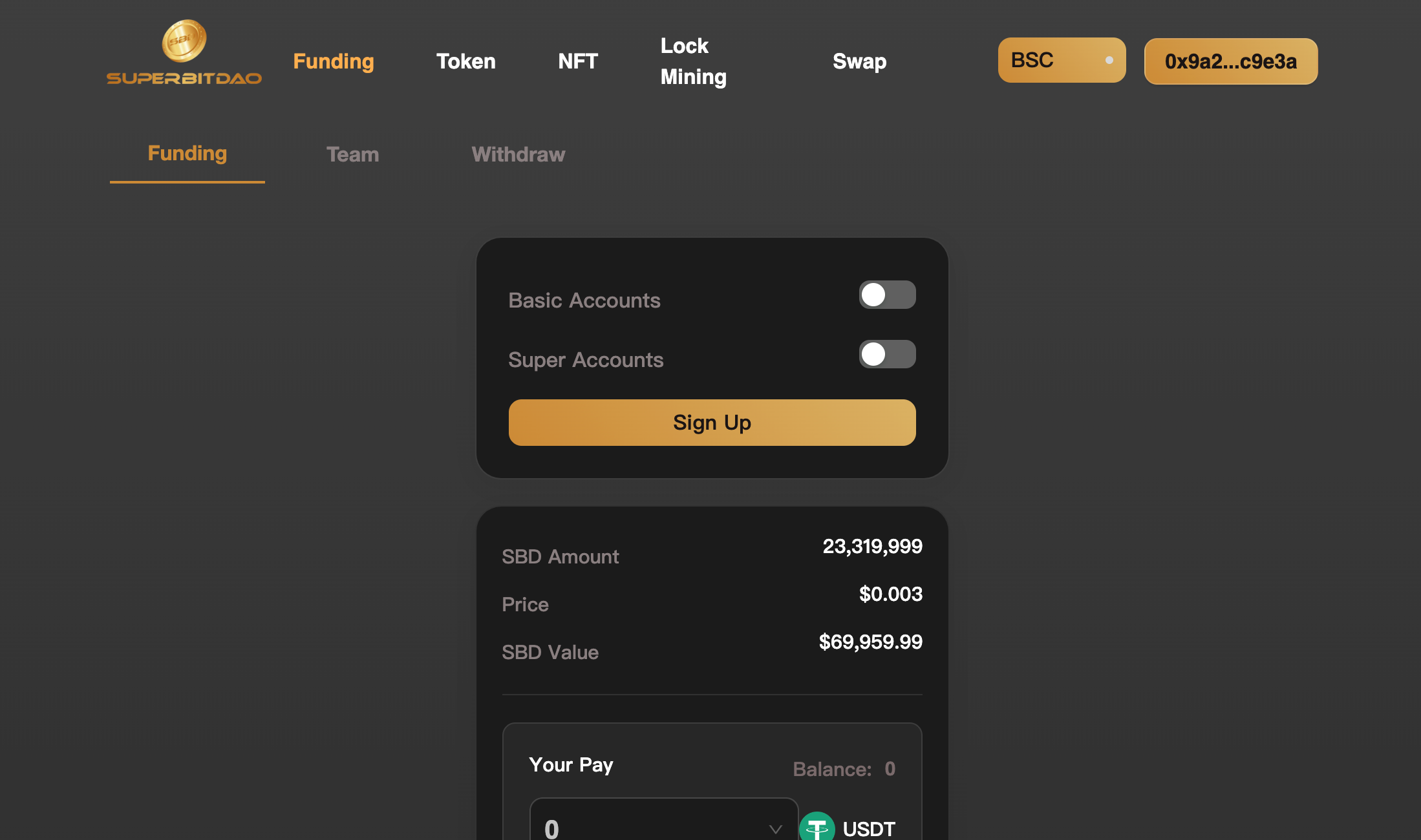Click the BSC network status dot
The width and height of the screenshot is (1421, 840).
[1109, 60]
